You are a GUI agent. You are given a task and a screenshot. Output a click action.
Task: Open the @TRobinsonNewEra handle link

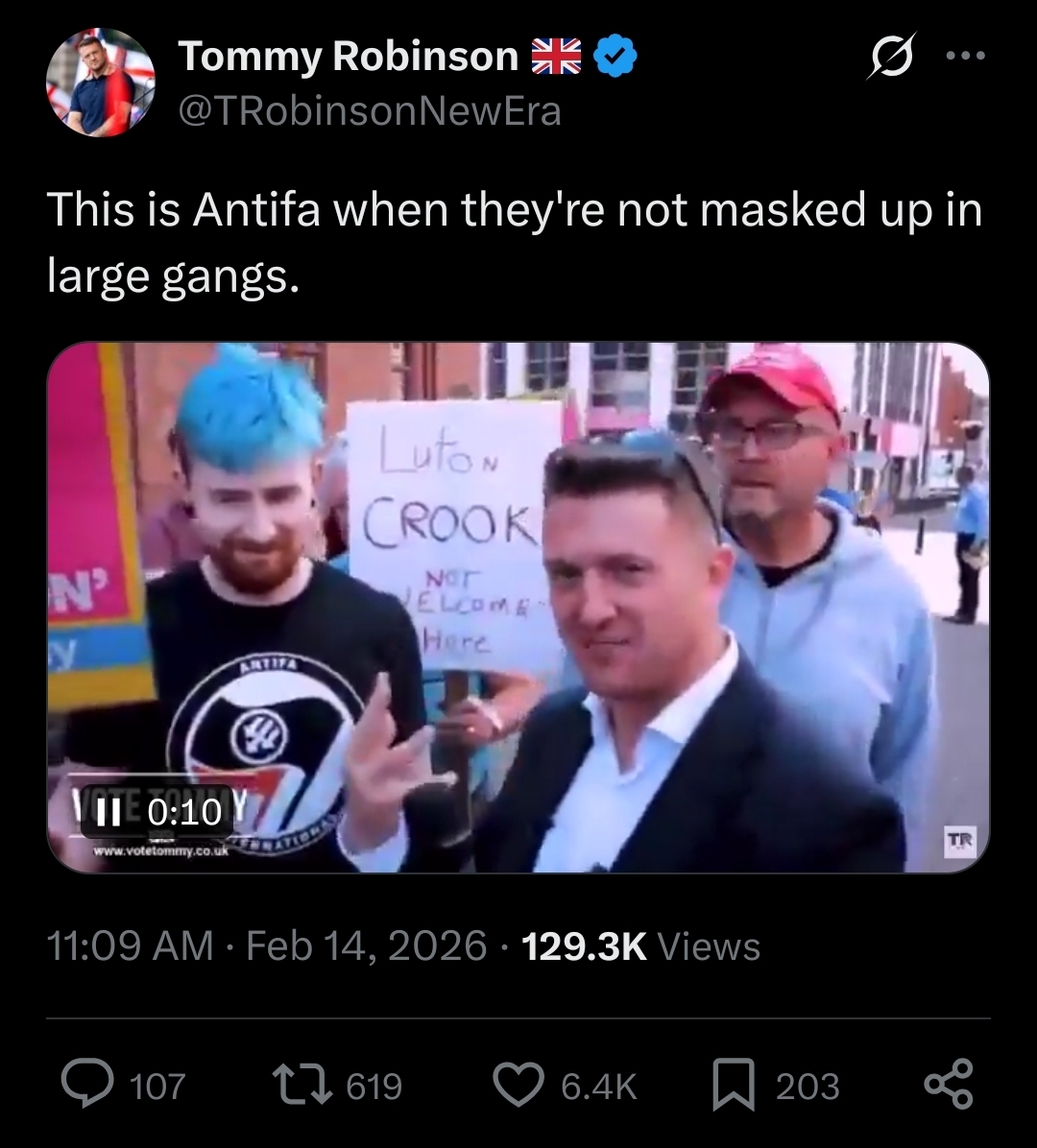coord(370,111)
